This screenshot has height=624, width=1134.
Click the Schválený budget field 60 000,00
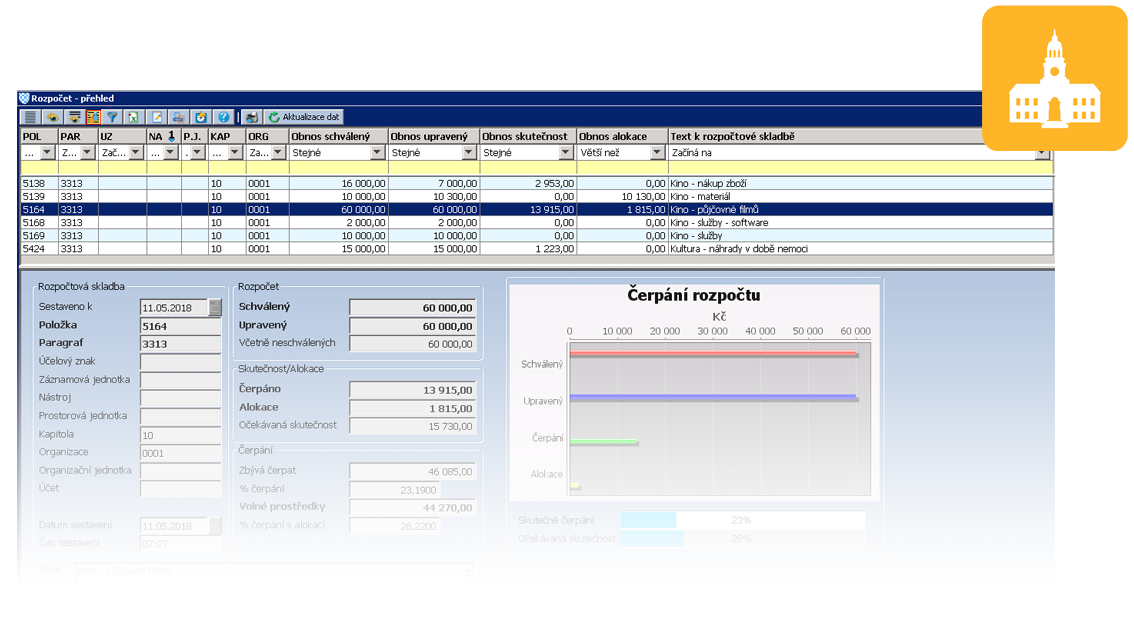click(412, 307)
